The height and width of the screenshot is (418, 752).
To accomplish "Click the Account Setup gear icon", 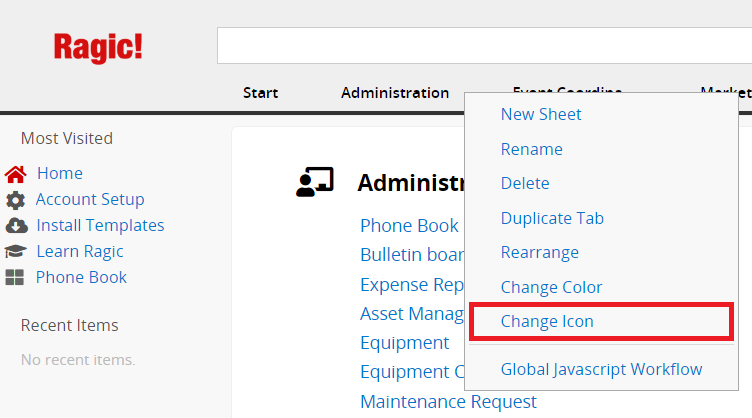I will (15, 200).
